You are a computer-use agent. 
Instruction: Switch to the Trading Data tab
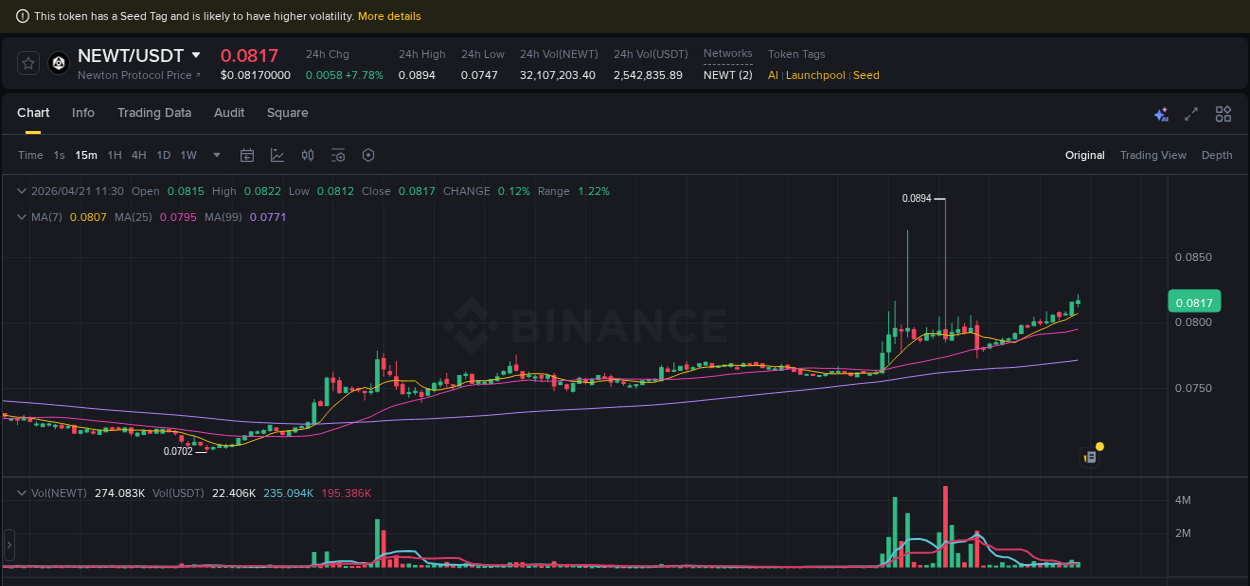[x=154, y=113]
